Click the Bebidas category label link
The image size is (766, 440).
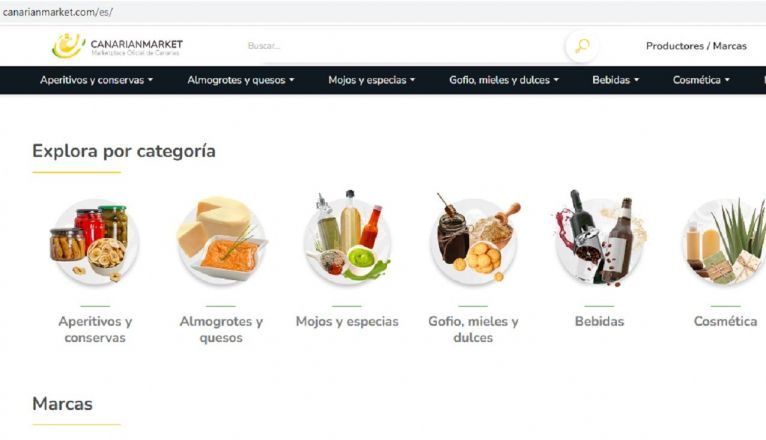coord(599,321)
